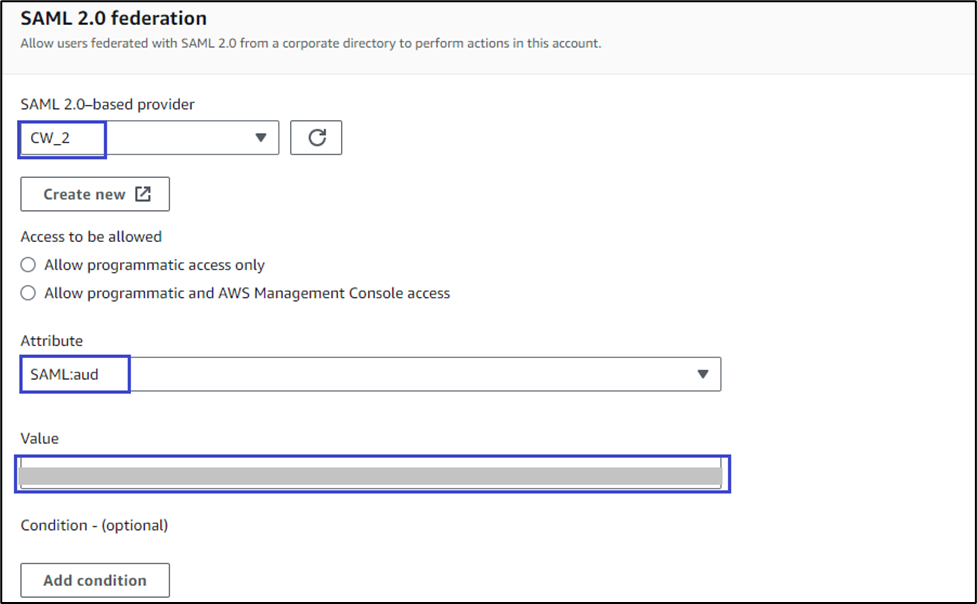Click the Value field label
This screenshot has width=977, height=604.
40,438
